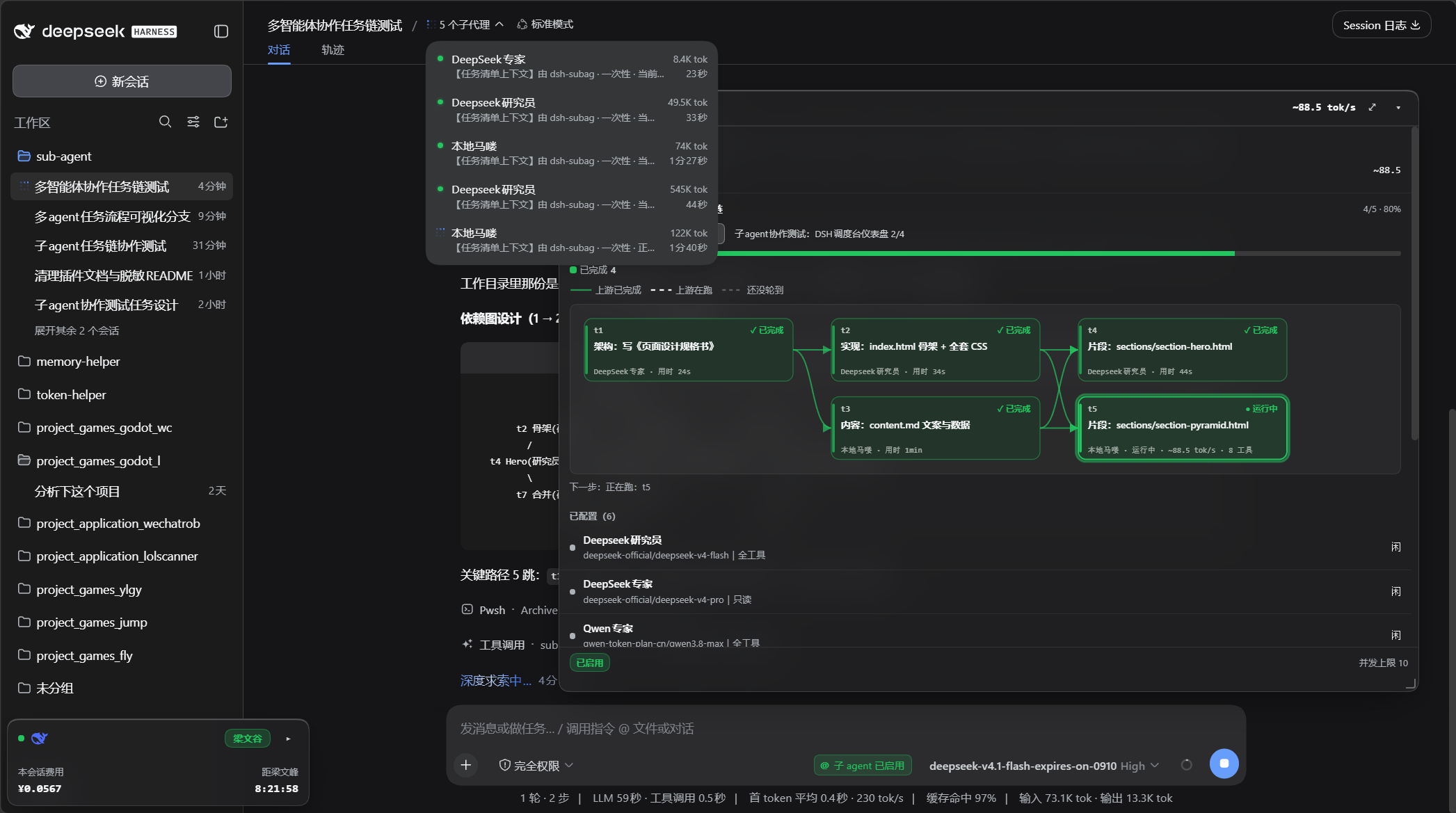Click the 工具调用 sparkle icon
Viewport: 1456px width, 813px height.
coord(467,644)
